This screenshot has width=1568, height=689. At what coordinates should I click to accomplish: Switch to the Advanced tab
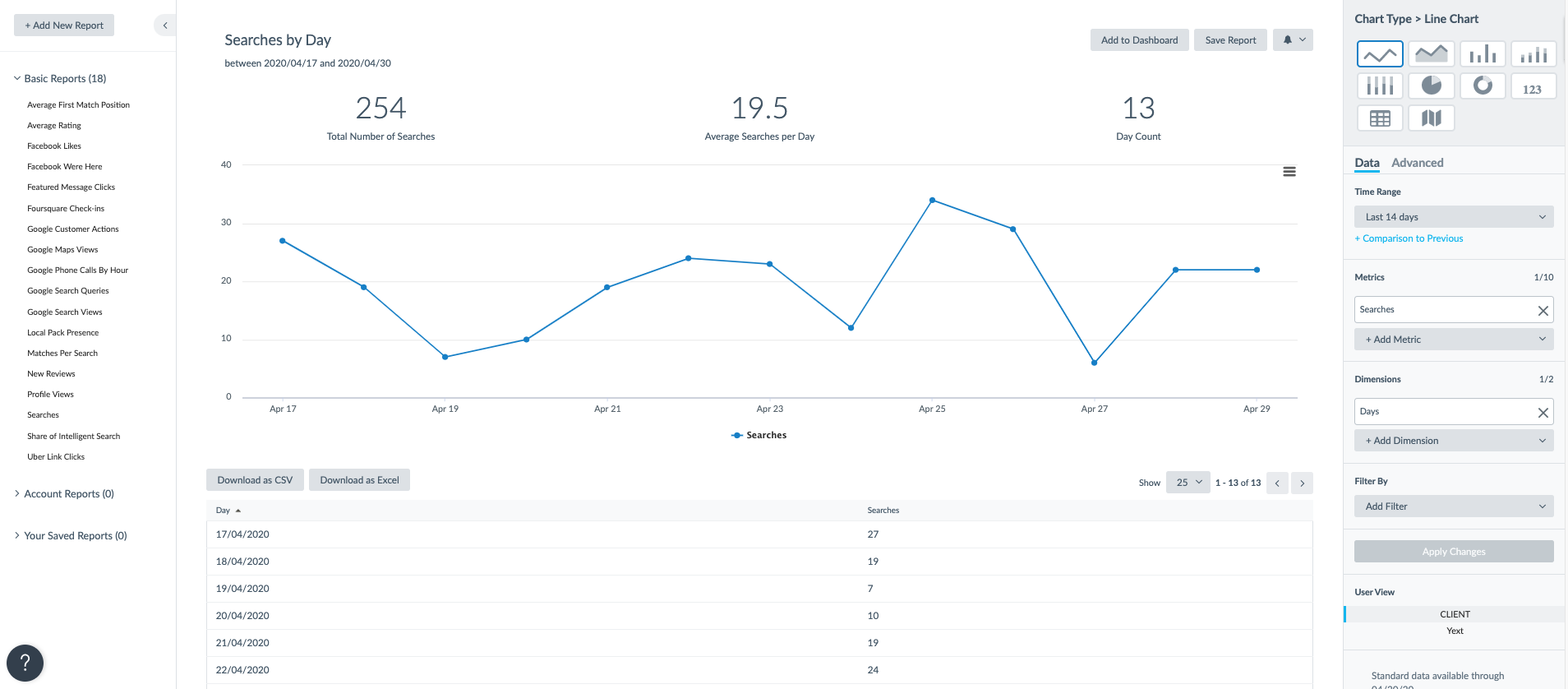pos(1417,163)
